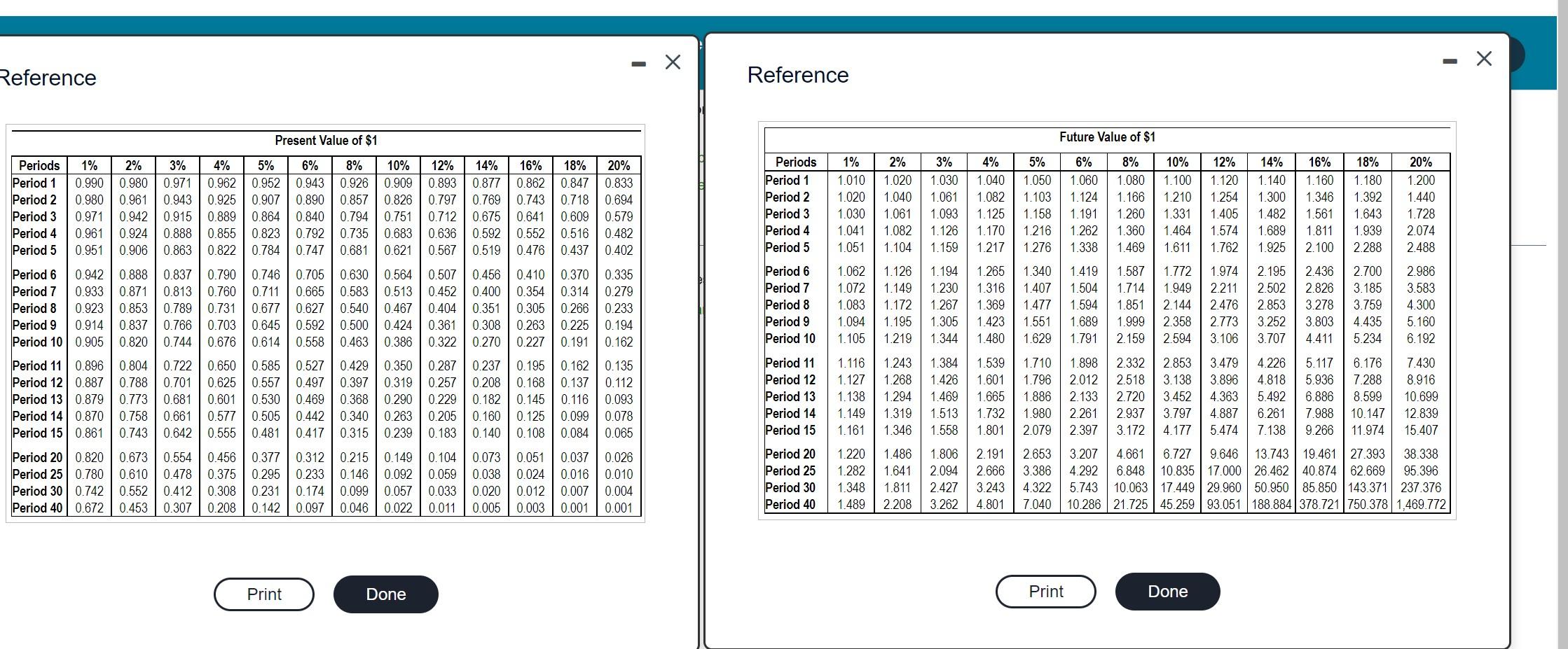Select the 'Present Value of $1' table title

[x=326, y=141]
